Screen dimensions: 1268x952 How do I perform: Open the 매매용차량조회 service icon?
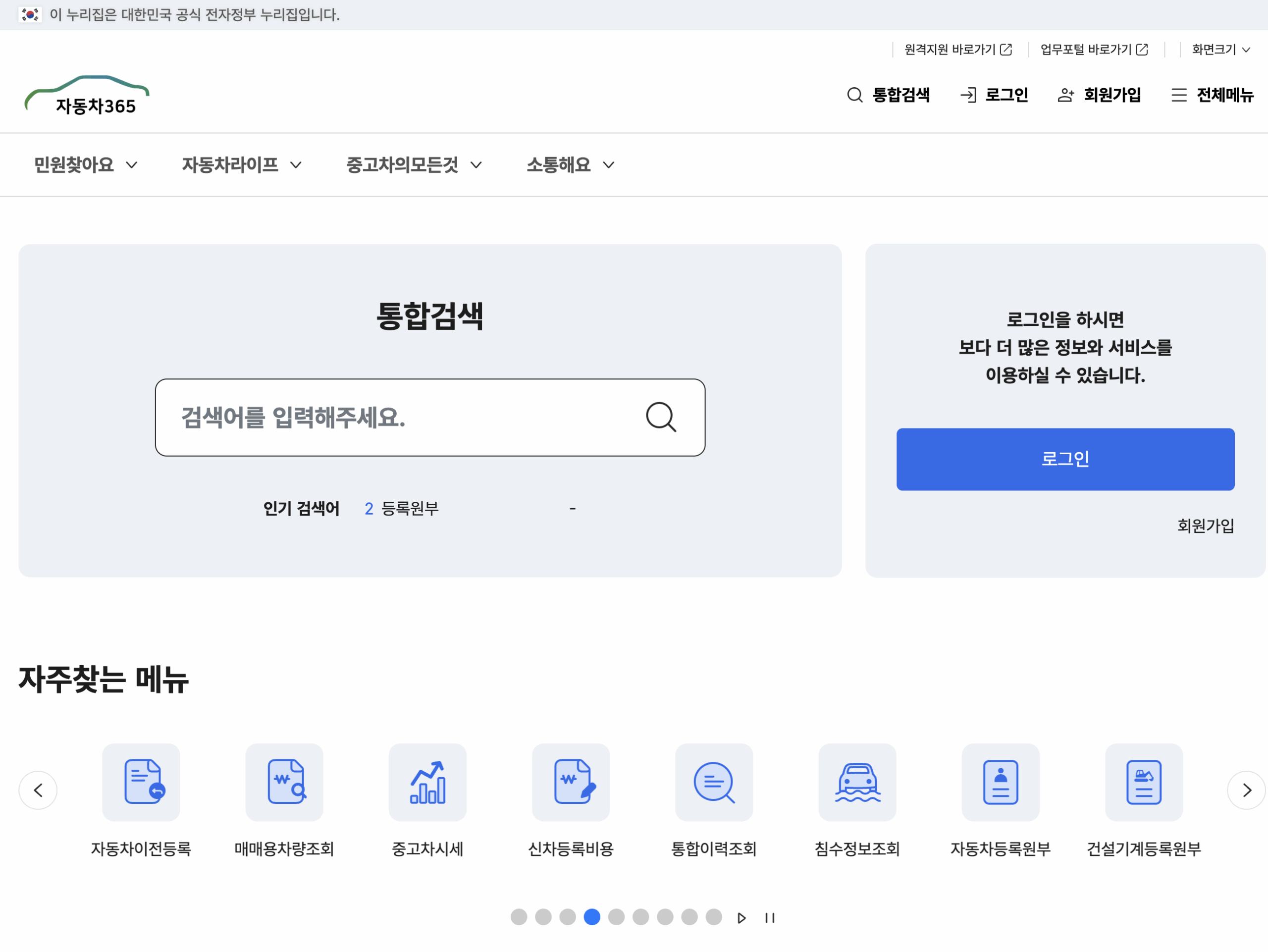click(x=284, y=782)
